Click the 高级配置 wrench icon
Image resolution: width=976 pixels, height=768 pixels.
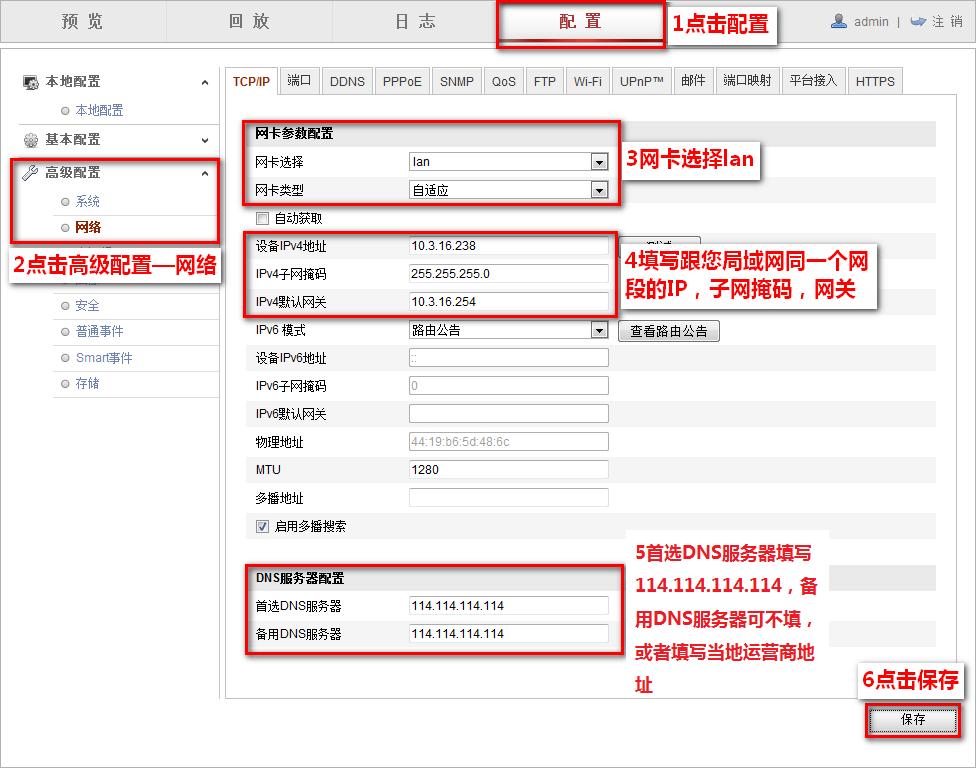(32, 170)
